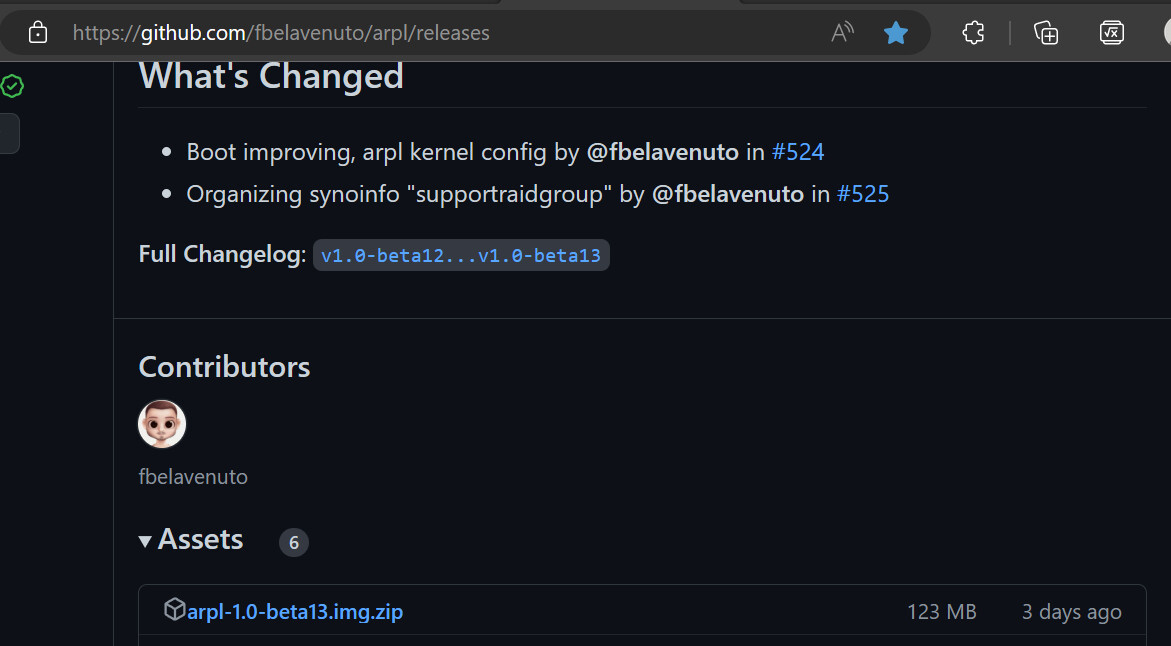1171x646 pixels.
Task: Visit @fbelavenuto on the synoinfo line
Action: (x=728, y=194)
